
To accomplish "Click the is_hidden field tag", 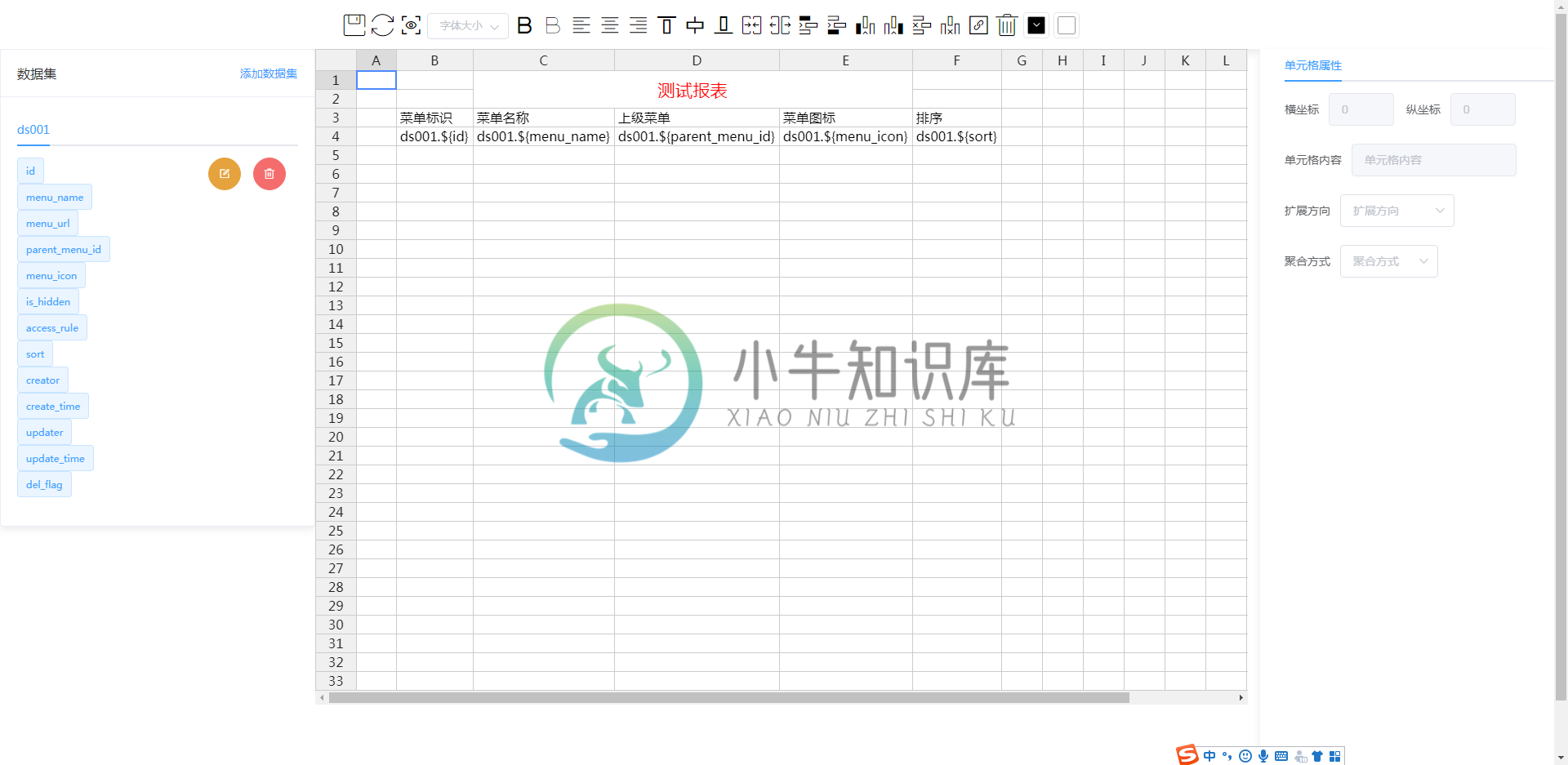I will tap(48, 301).
